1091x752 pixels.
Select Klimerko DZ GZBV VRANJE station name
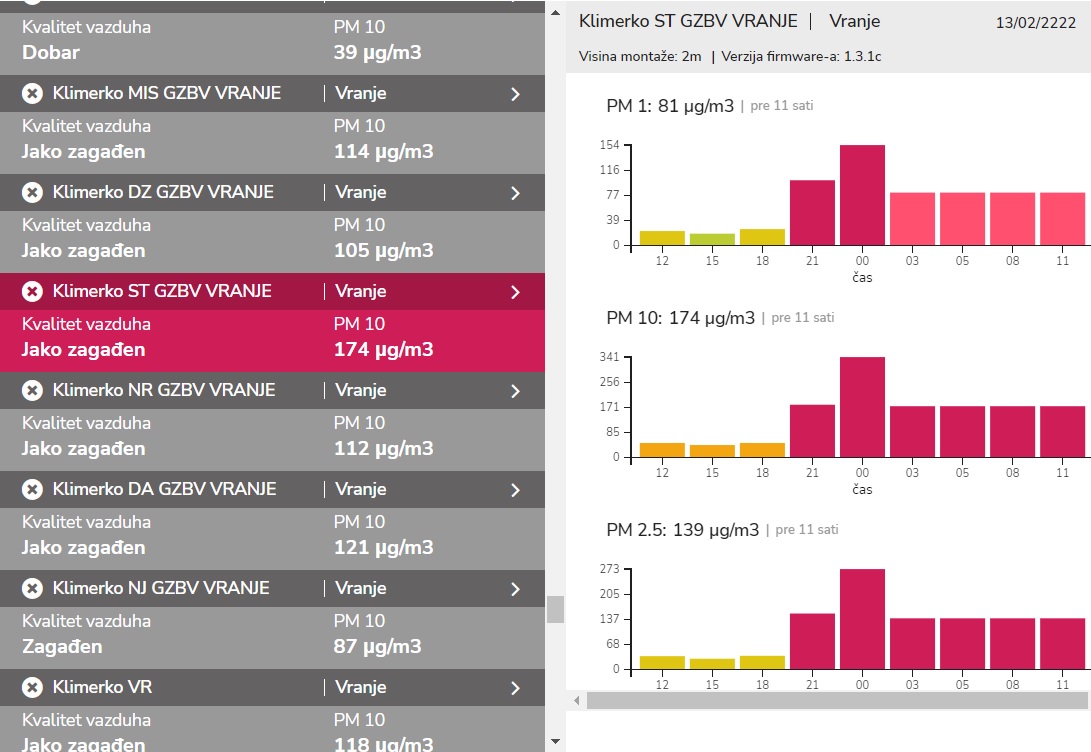(x=164, y=192)
